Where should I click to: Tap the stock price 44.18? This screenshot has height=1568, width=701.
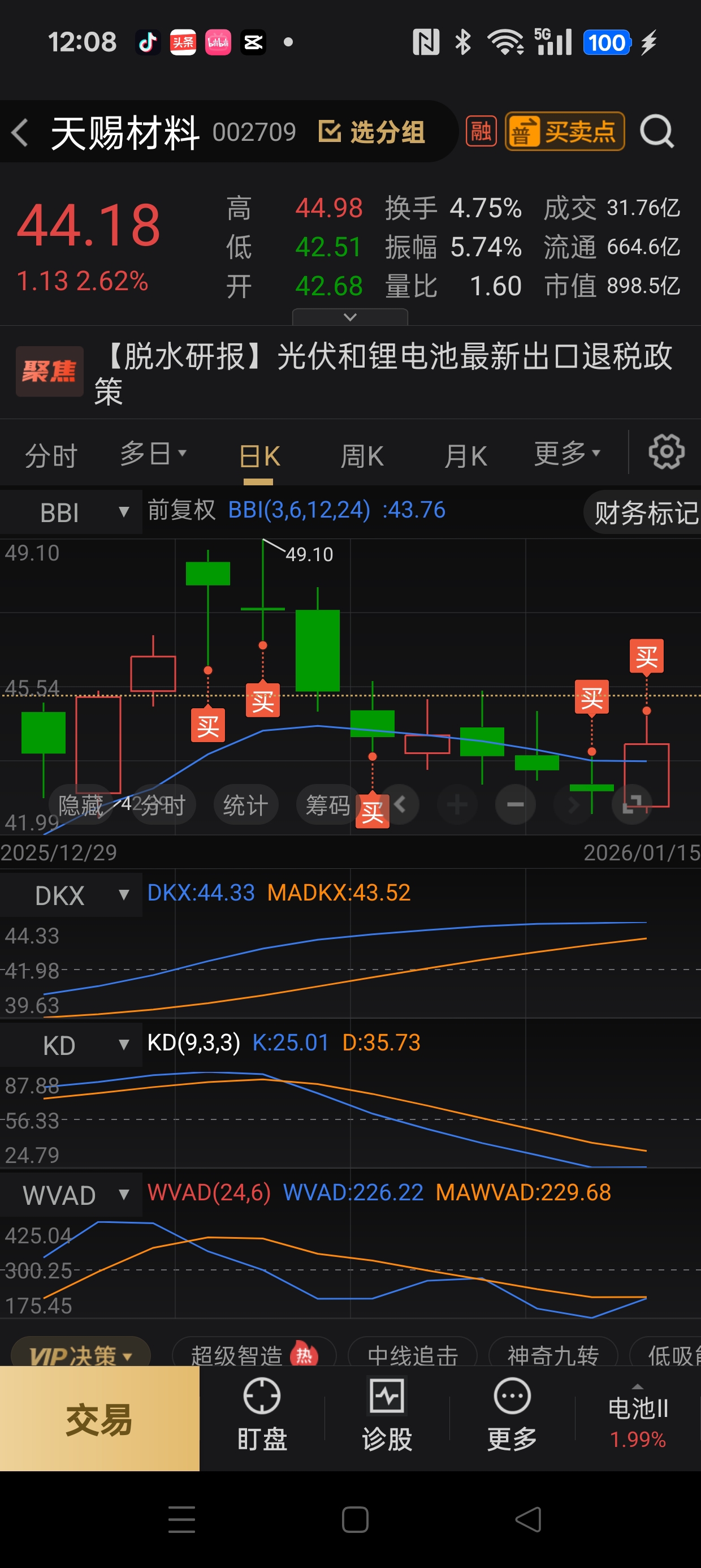pos(89,225)
